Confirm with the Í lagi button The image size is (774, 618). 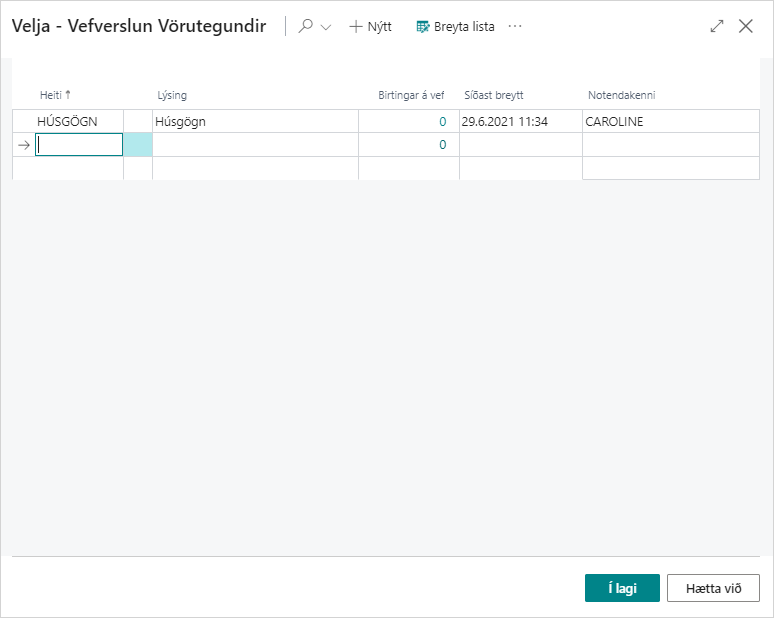(x=622, y=588)
